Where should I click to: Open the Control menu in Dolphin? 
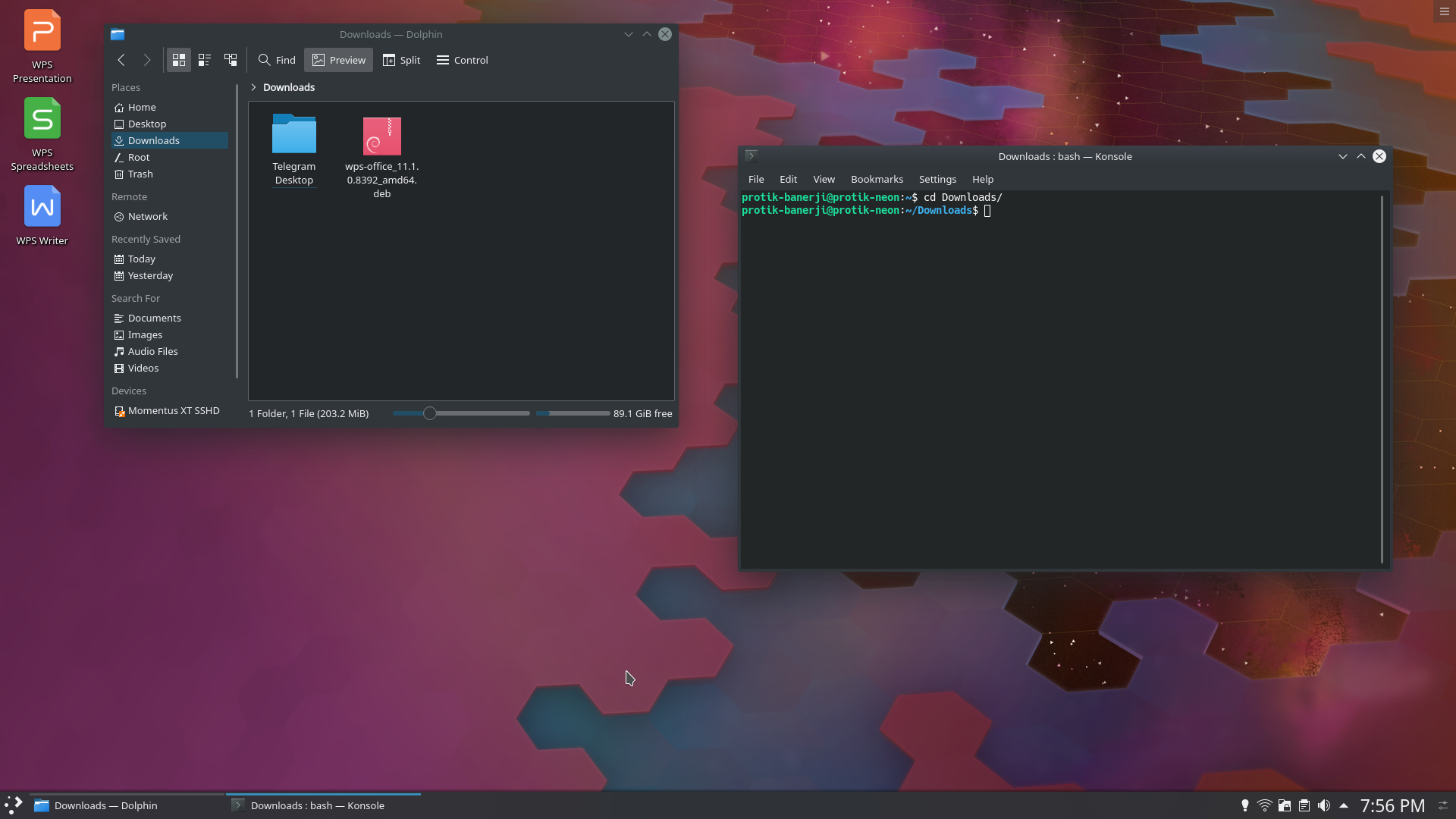[463, 60]
